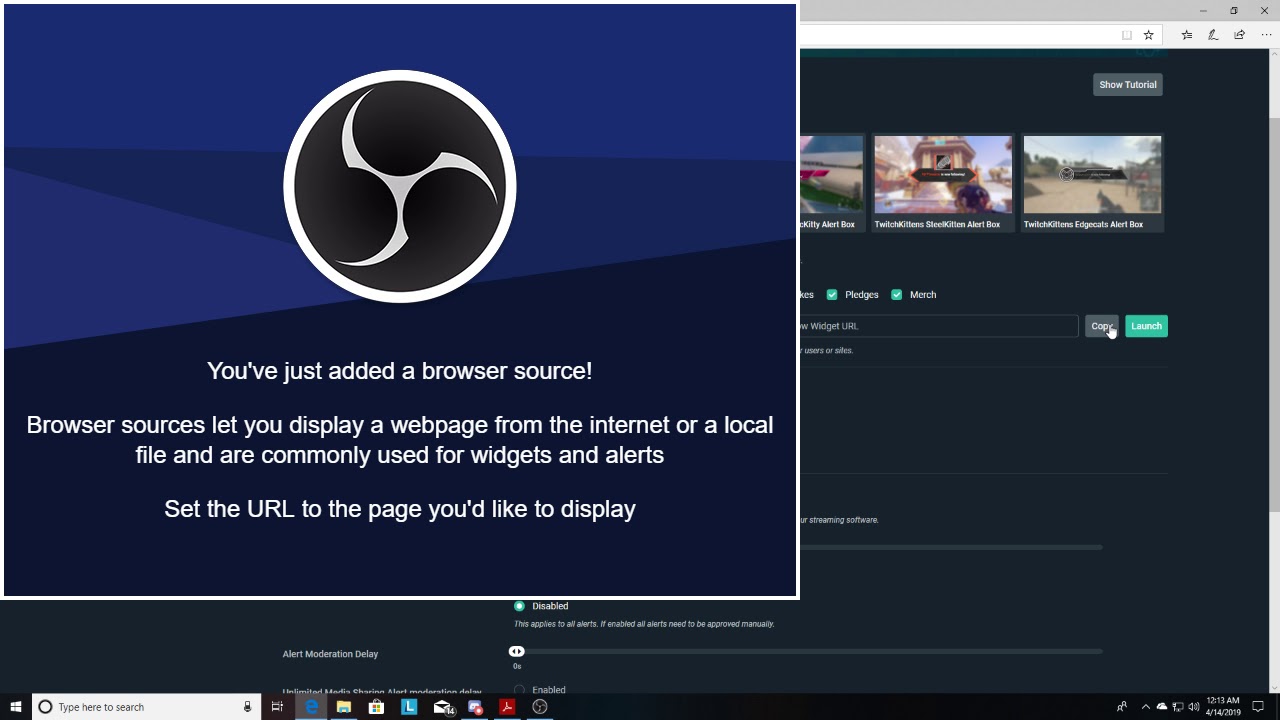Switch to Microsoft Edge on the taskbar
This screenshot has width=1280, height=720.
(x=311, y=707)
